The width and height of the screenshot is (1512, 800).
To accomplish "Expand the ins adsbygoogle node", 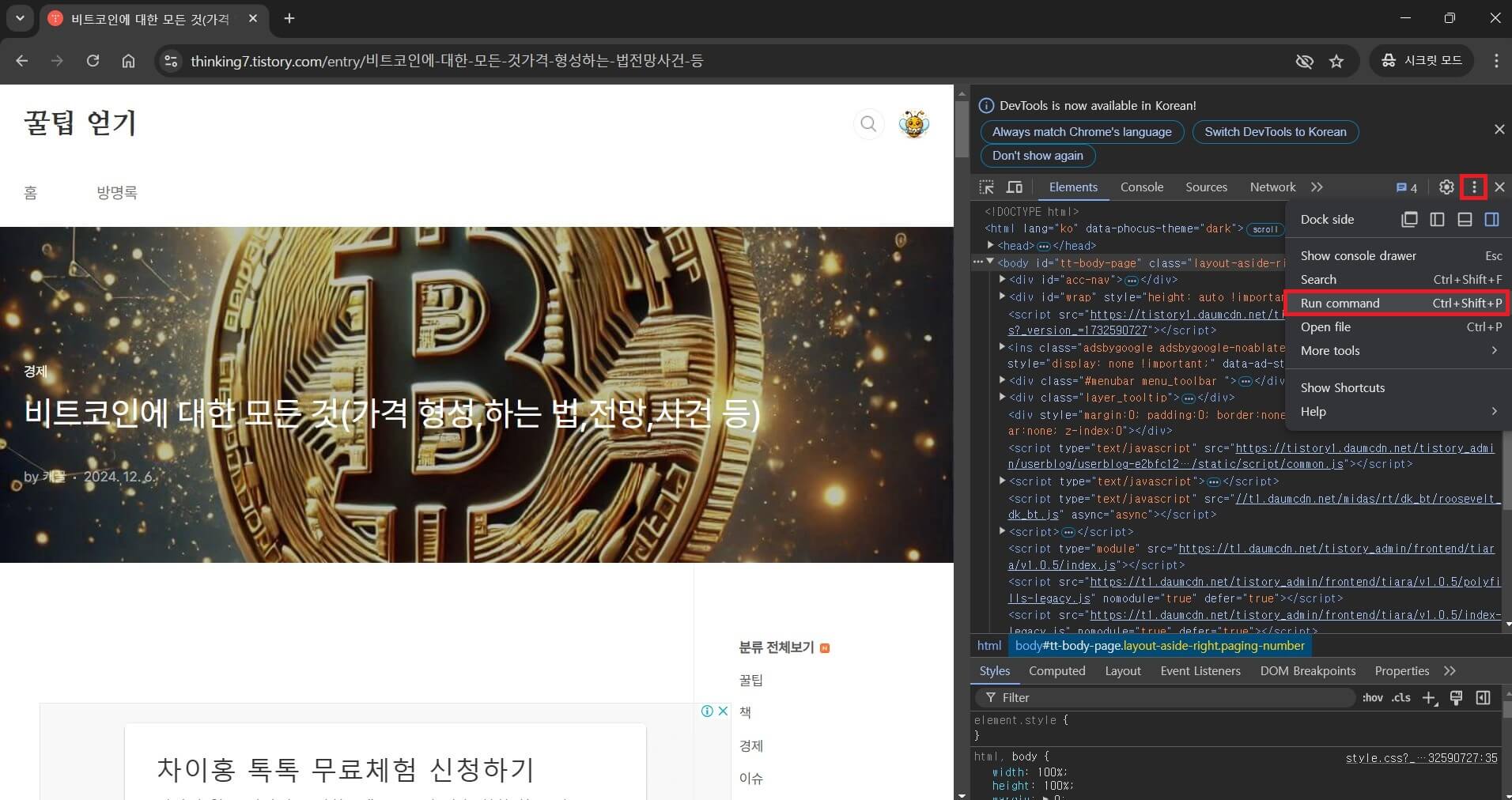I will [x=1002, y=347].
